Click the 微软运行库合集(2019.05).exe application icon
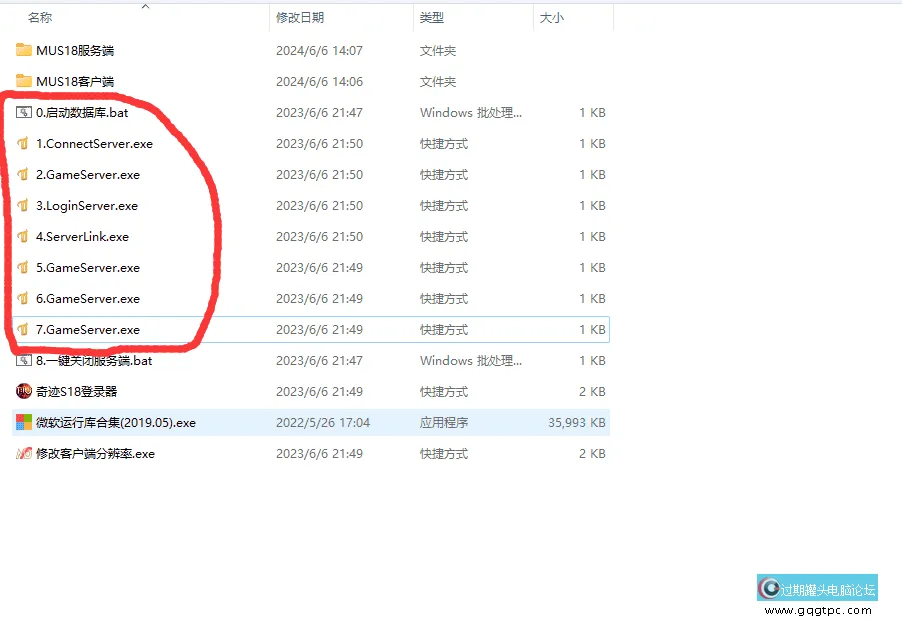 23,422
